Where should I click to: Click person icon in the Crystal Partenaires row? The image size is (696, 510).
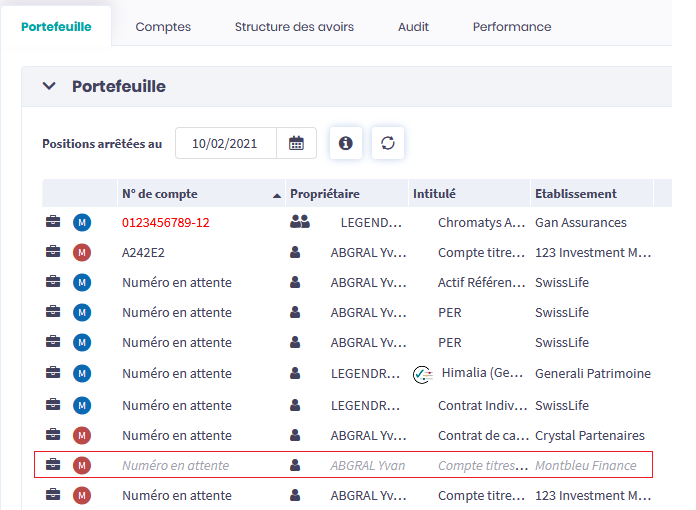(x=295, y=435)
